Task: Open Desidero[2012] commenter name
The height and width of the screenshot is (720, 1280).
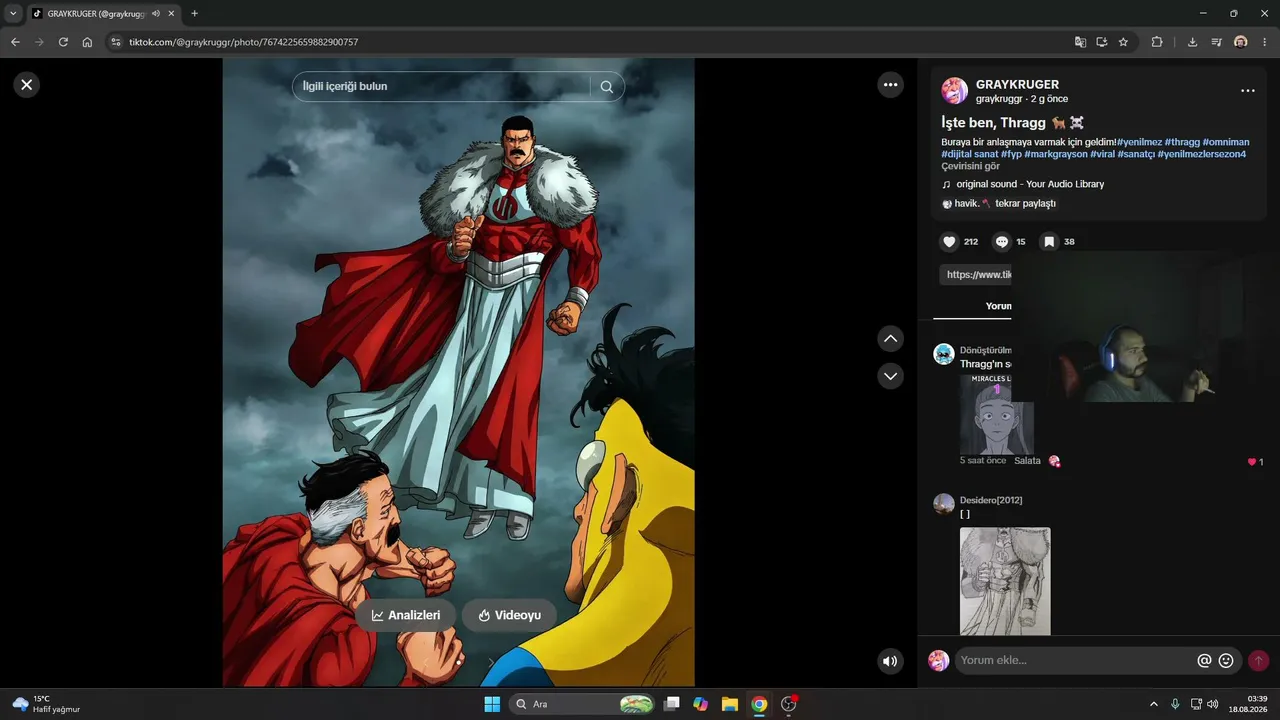Action: (x=991, y=500)
